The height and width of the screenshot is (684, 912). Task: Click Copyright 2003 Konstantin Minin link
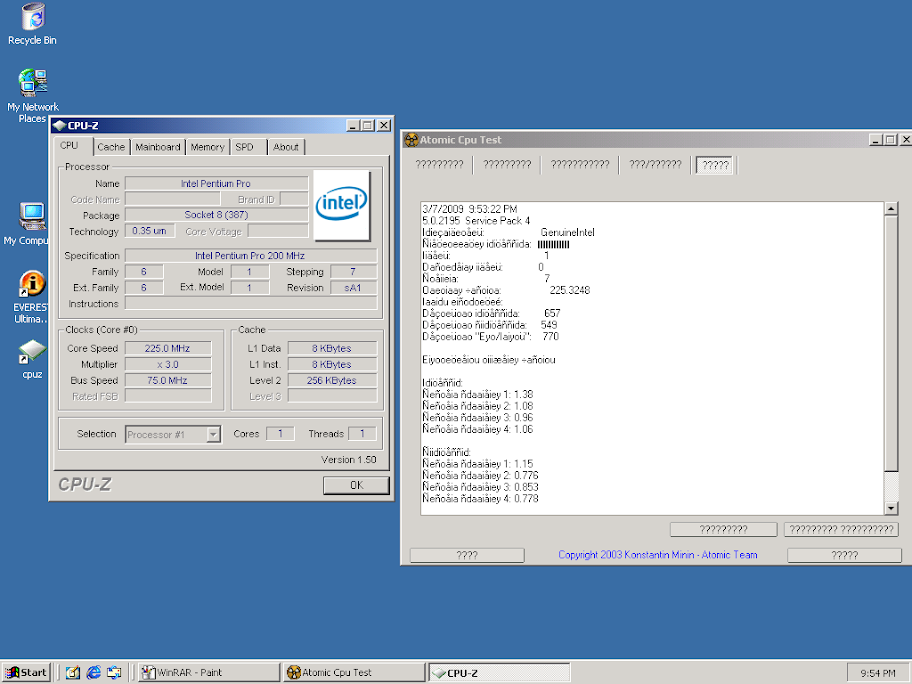[657, 555]
